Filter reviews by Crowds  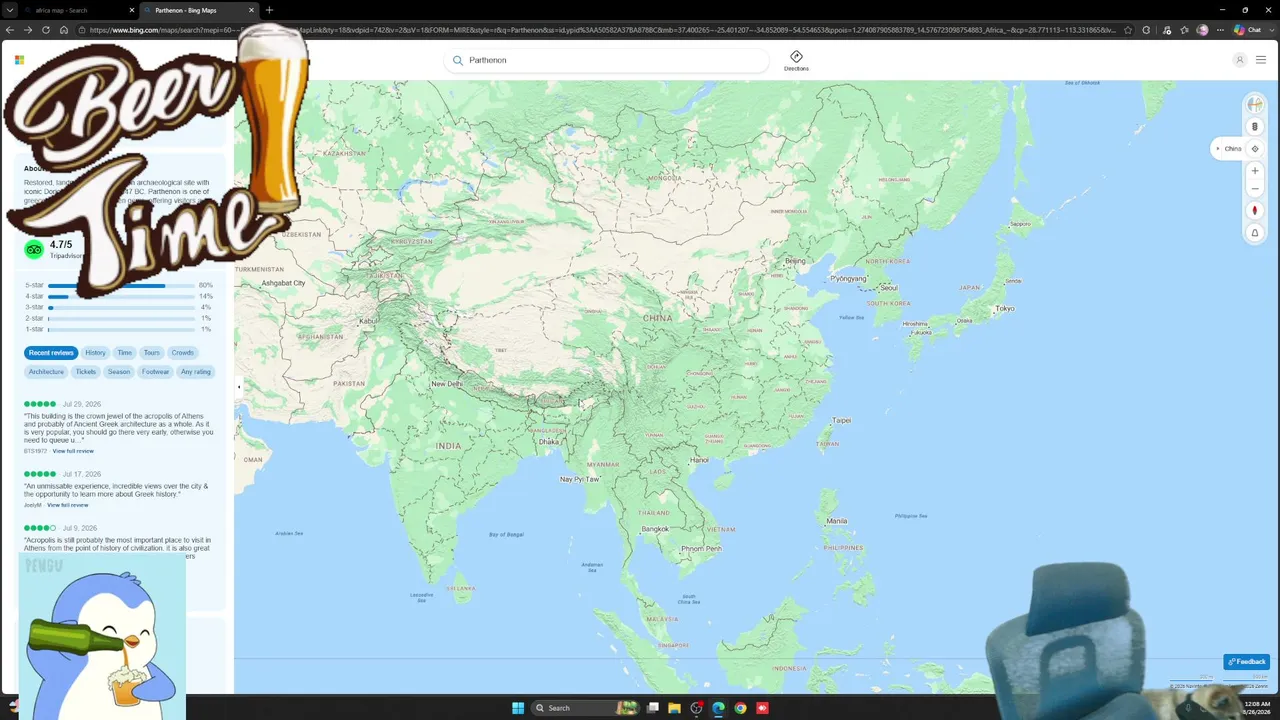(182, 353)
